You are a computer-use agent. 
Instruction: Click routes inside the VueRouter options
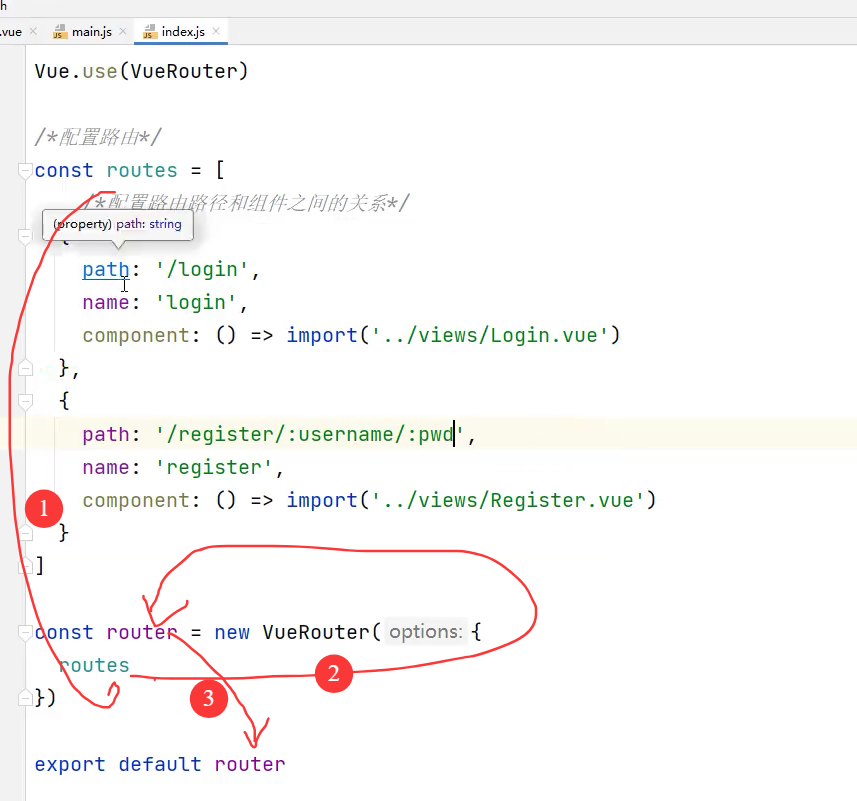tap(94, 665)
